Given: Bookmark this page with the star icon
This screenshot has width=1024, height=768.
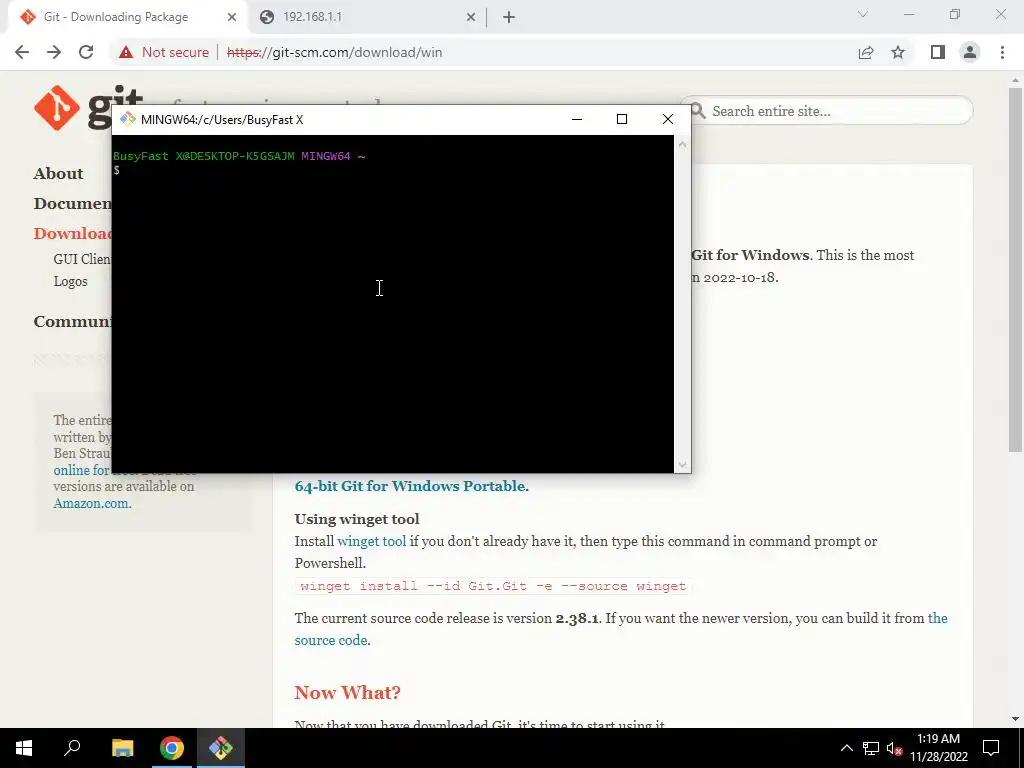Looking at the screenshot, I should [898, 52].
